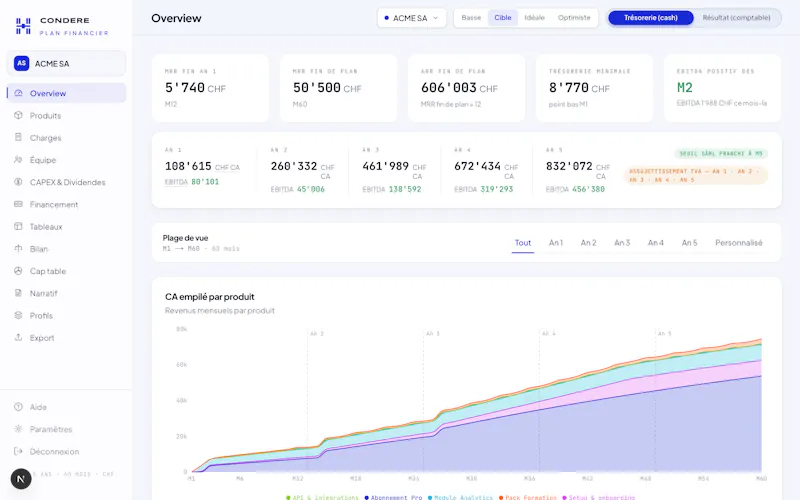Switch to Trésorerie (cash) view

pyautogui.click(x=651, y=17)
